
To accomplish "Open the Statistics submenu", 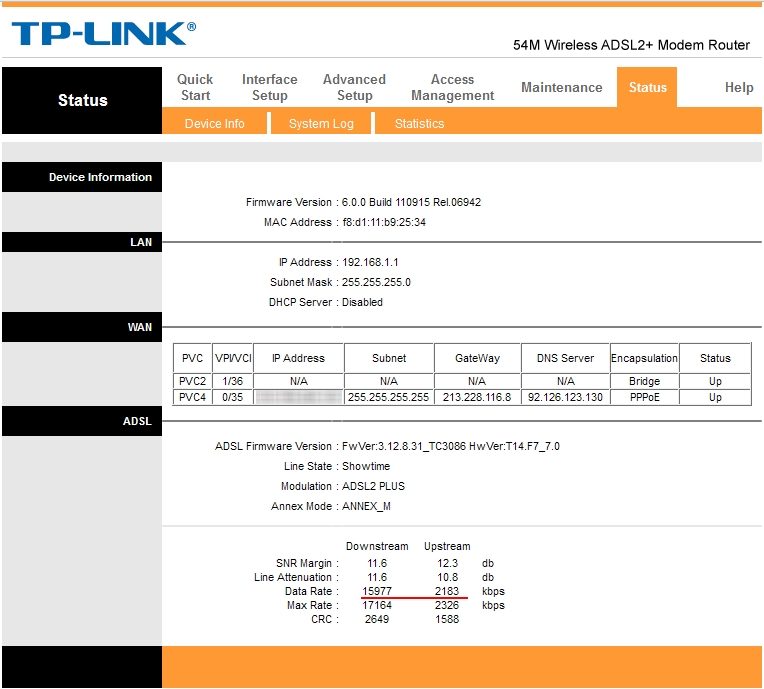I will tap(419, 124).
